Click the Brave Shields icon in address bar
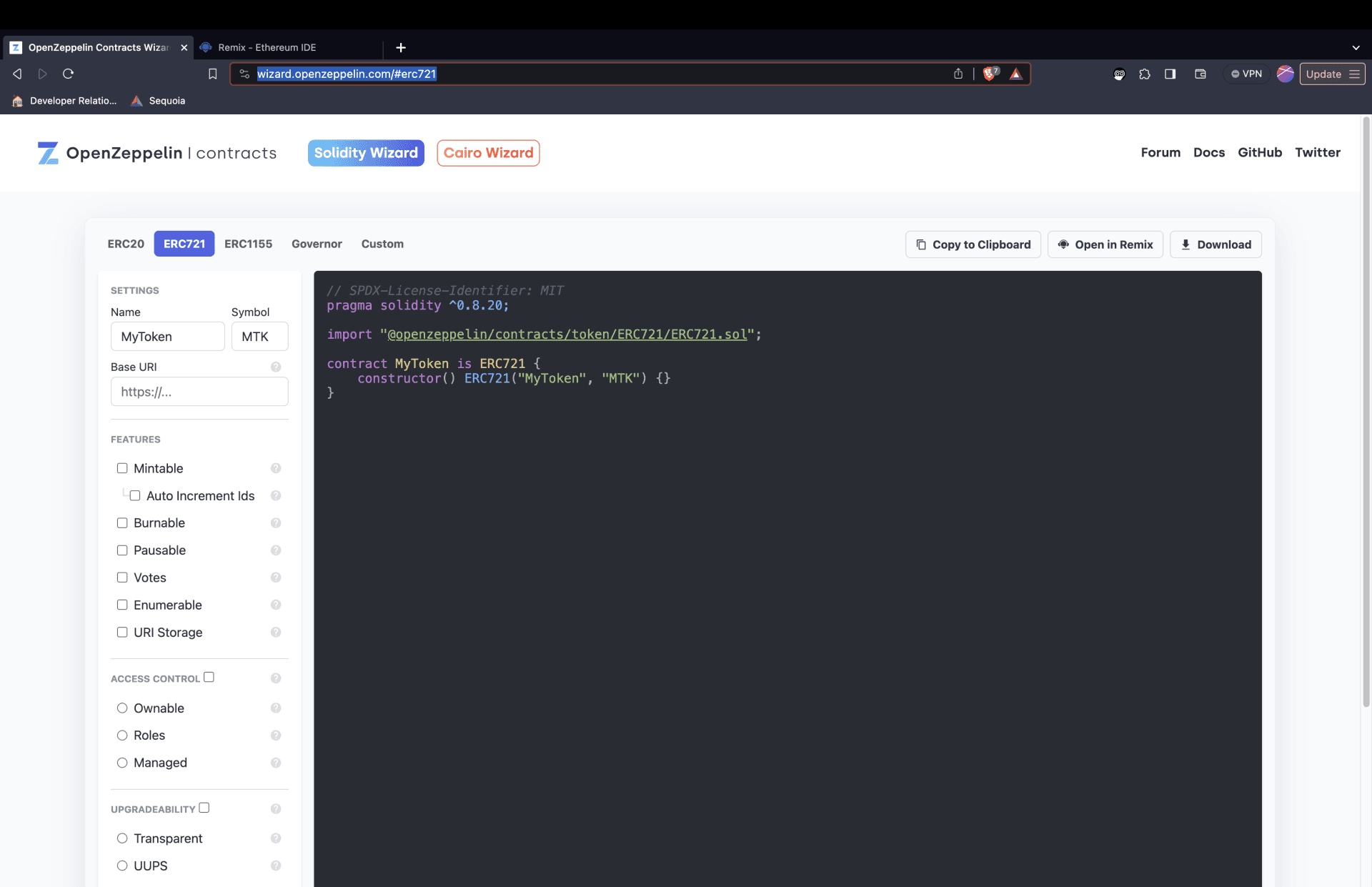 pos(990,74)
